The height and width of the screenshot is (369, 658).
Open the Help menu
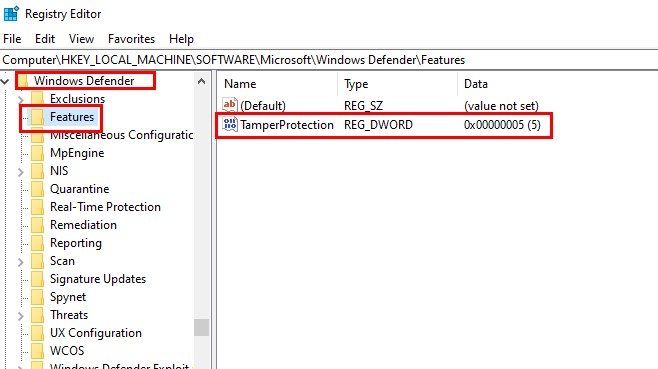(181, 39)
